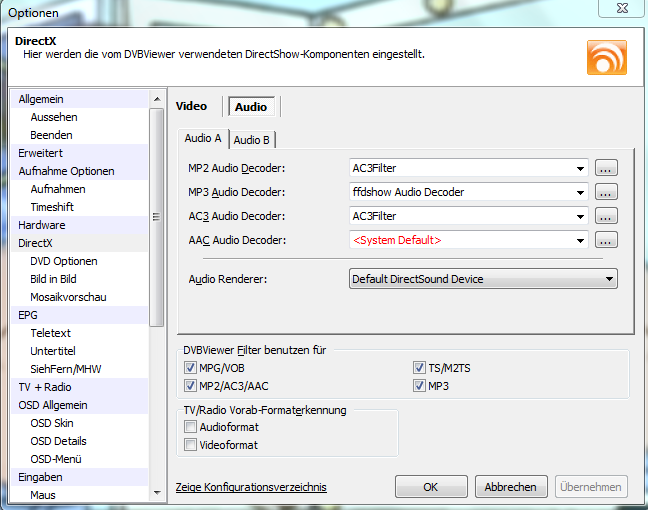Image resolution: width=648 pixels, height=510 pixels.
Task: Select DirectX in the options tree
Action: click(79, 243)
